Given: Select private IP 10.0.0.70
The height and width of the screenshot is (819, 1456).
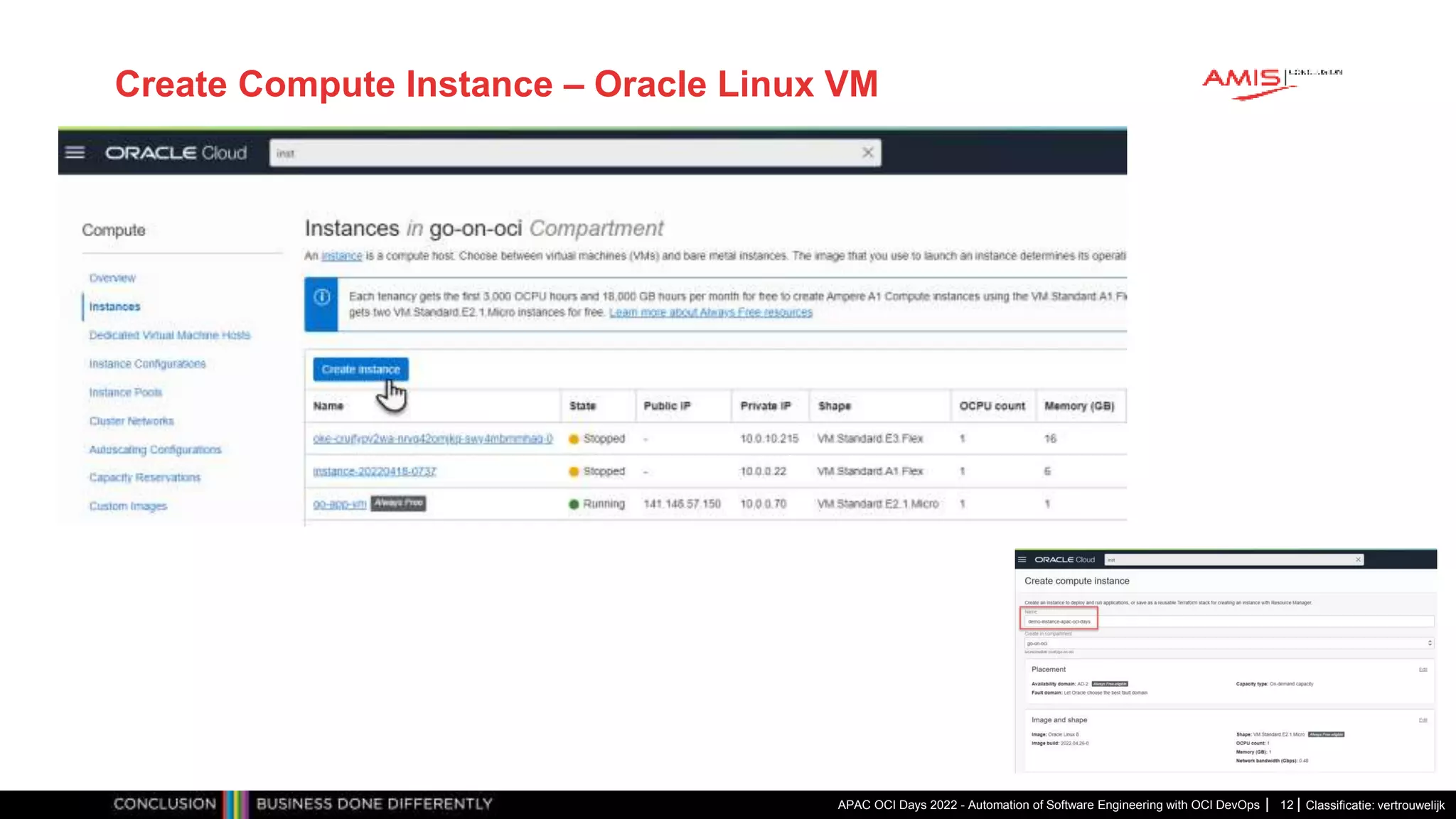Looking at the screenshot, I should pyautogui.click(x=763, y=503).
